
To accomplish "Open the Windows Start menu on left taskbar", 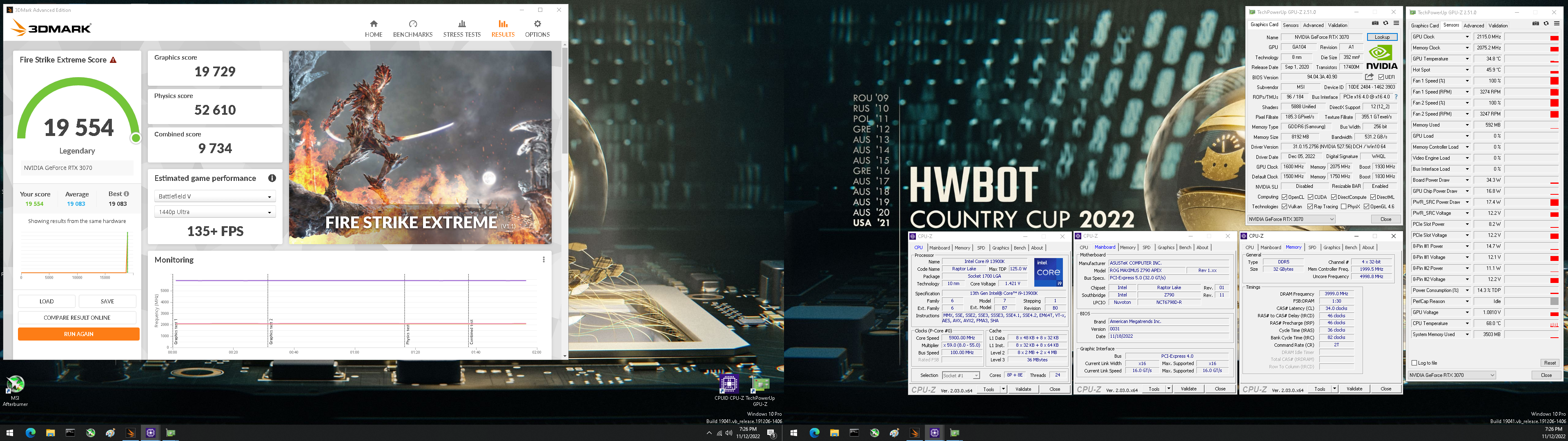I will [x=10, y=433].
